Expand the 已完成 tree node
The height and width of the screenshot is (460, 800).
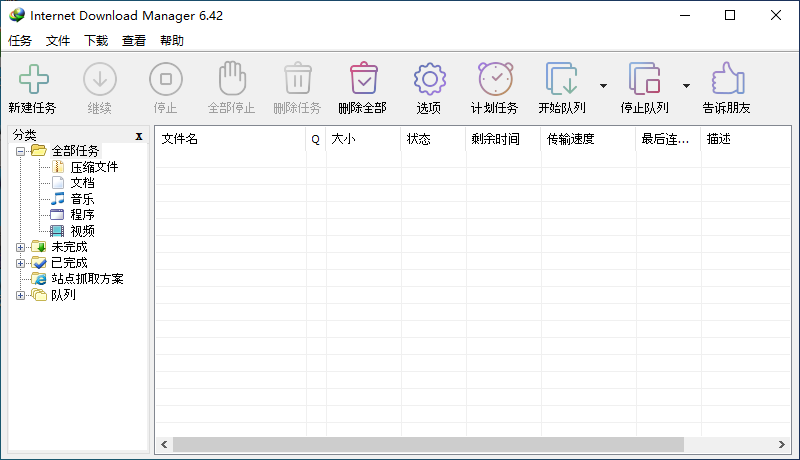tap(21, 263)
